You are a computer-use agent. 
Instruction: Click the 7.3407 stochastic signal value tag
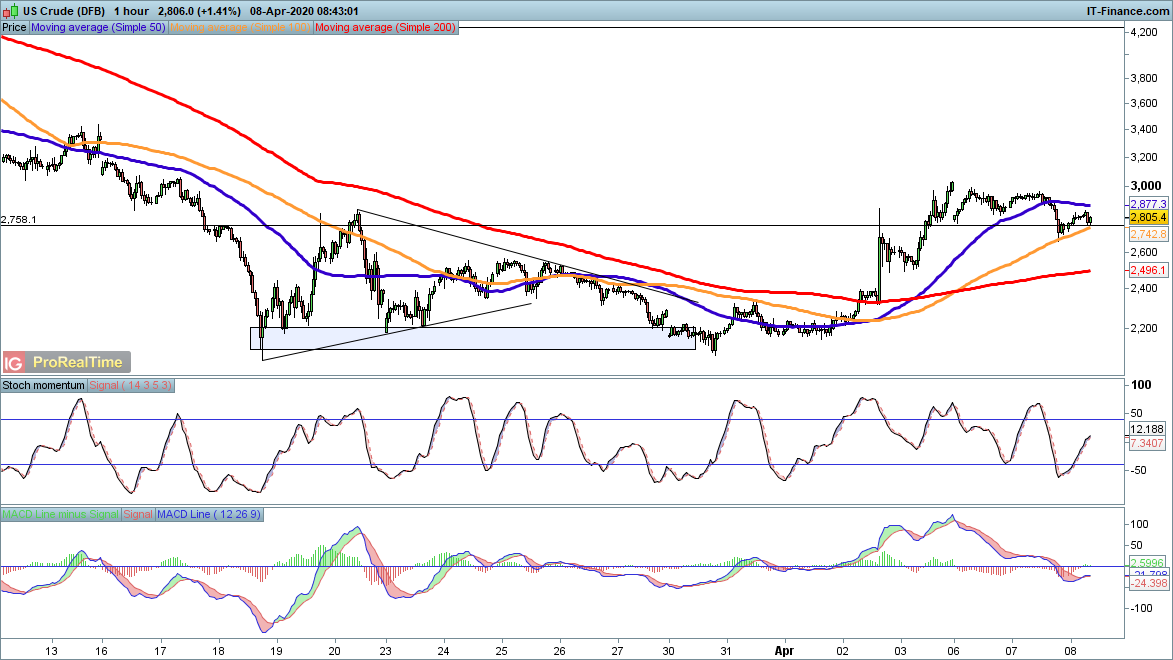pos(1147,443)
